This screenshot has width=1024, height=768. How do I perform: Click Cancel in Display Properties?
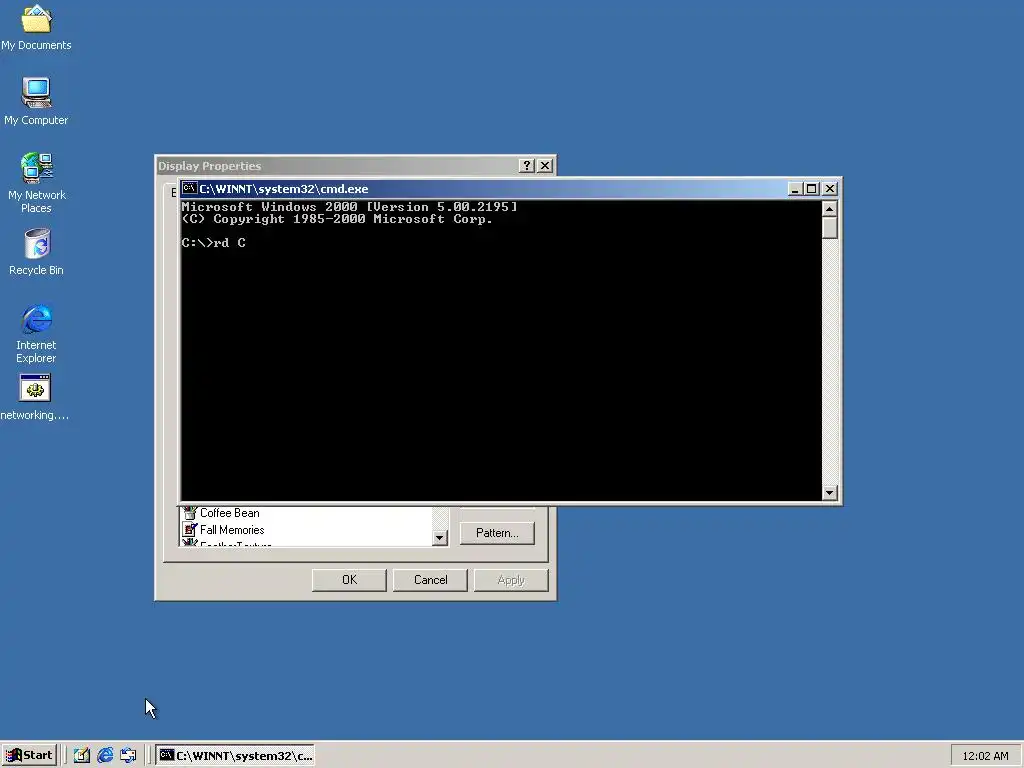tap(430, 580)
